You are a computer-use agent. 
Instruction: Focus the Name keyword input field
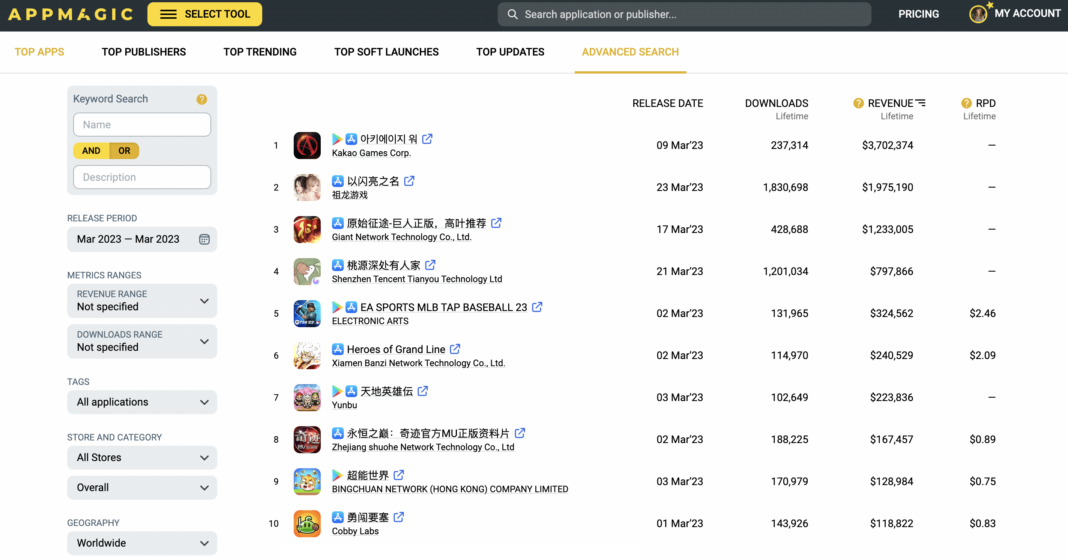point(142,125)
